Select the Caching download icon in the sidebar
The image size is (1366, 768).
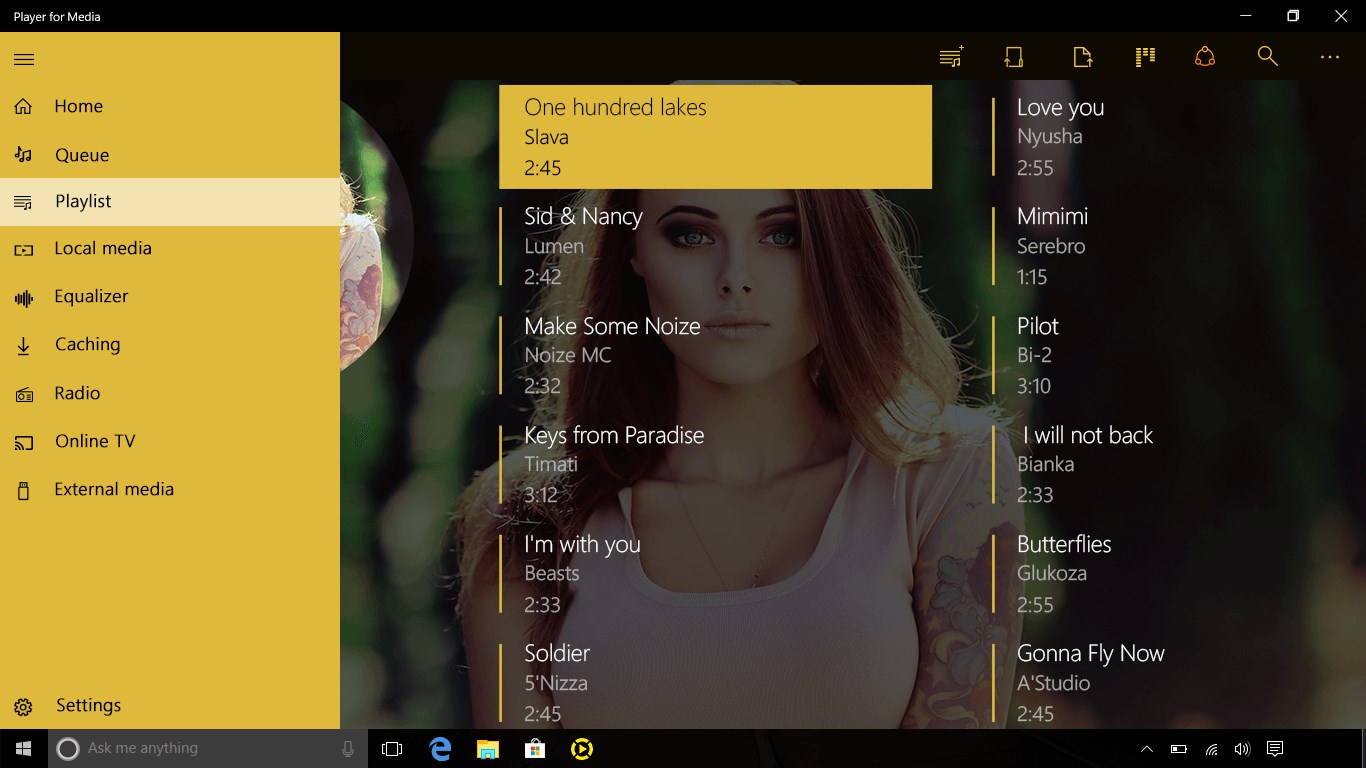(x=23, y=344)
